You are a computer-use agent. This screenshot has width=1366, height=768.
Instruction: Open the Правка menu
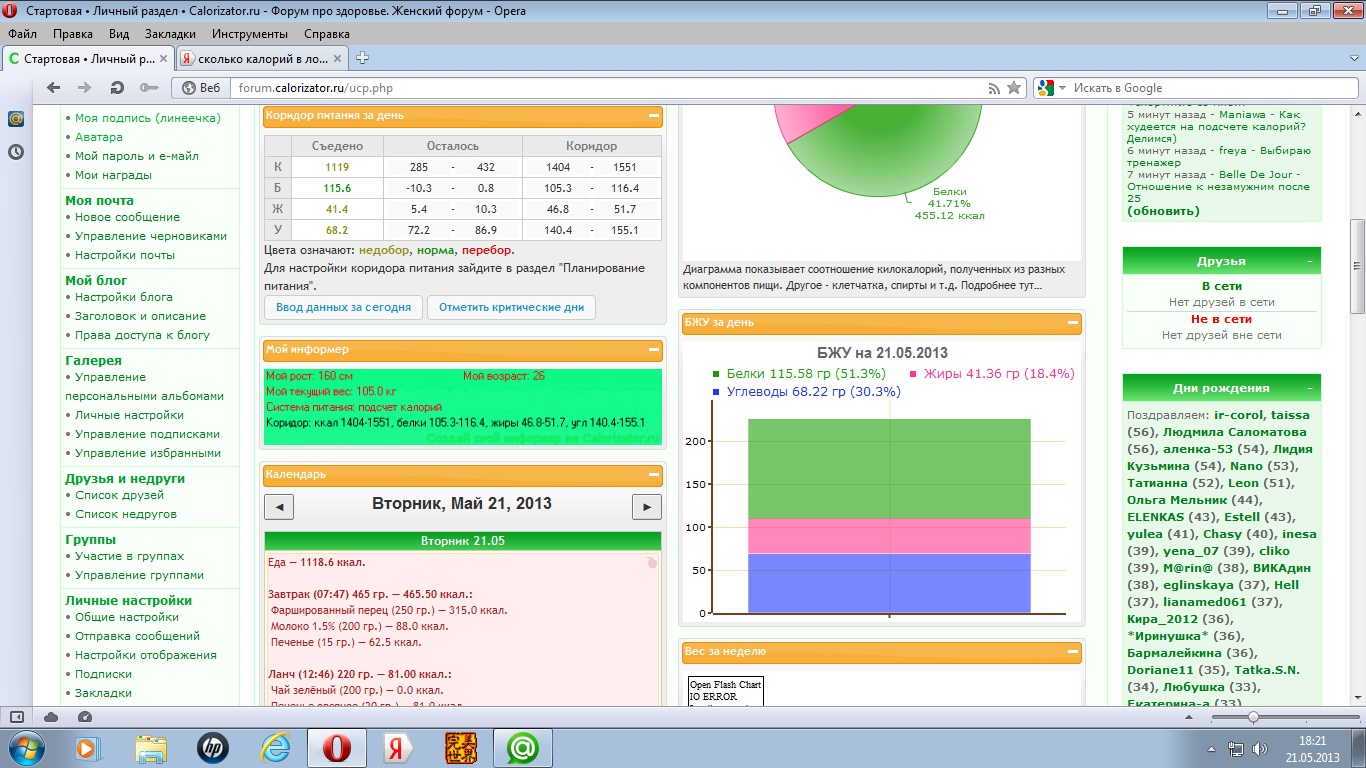tap(73, 33)
